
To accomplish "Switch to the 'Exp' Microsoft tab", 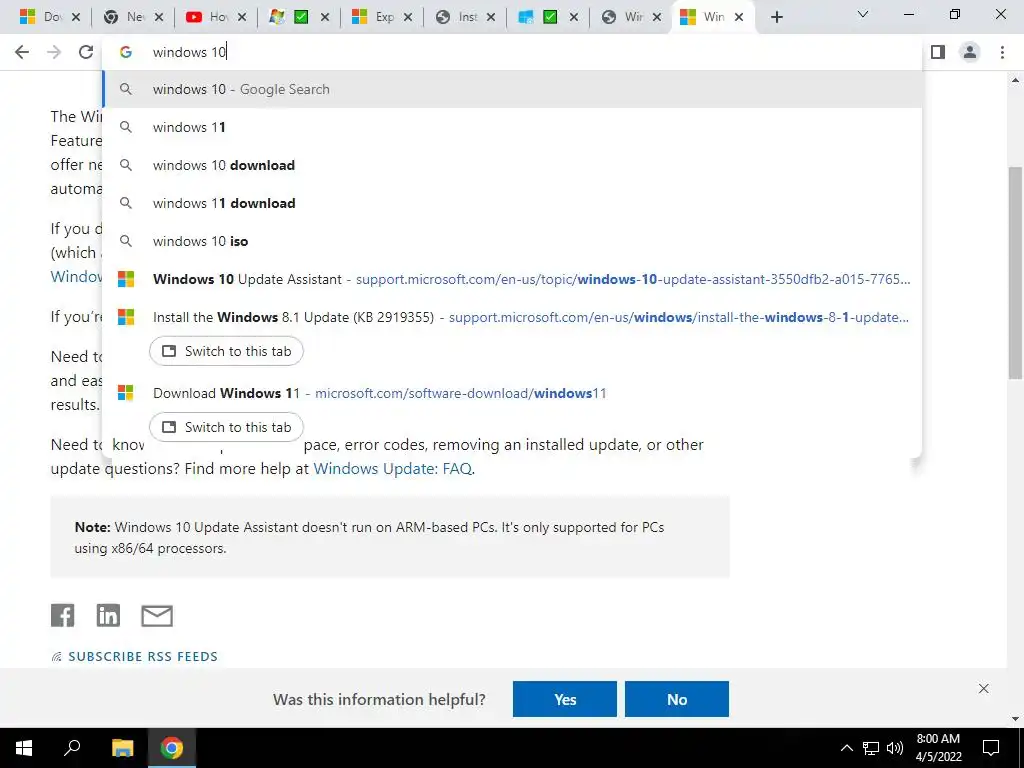I will coord(374,18).
